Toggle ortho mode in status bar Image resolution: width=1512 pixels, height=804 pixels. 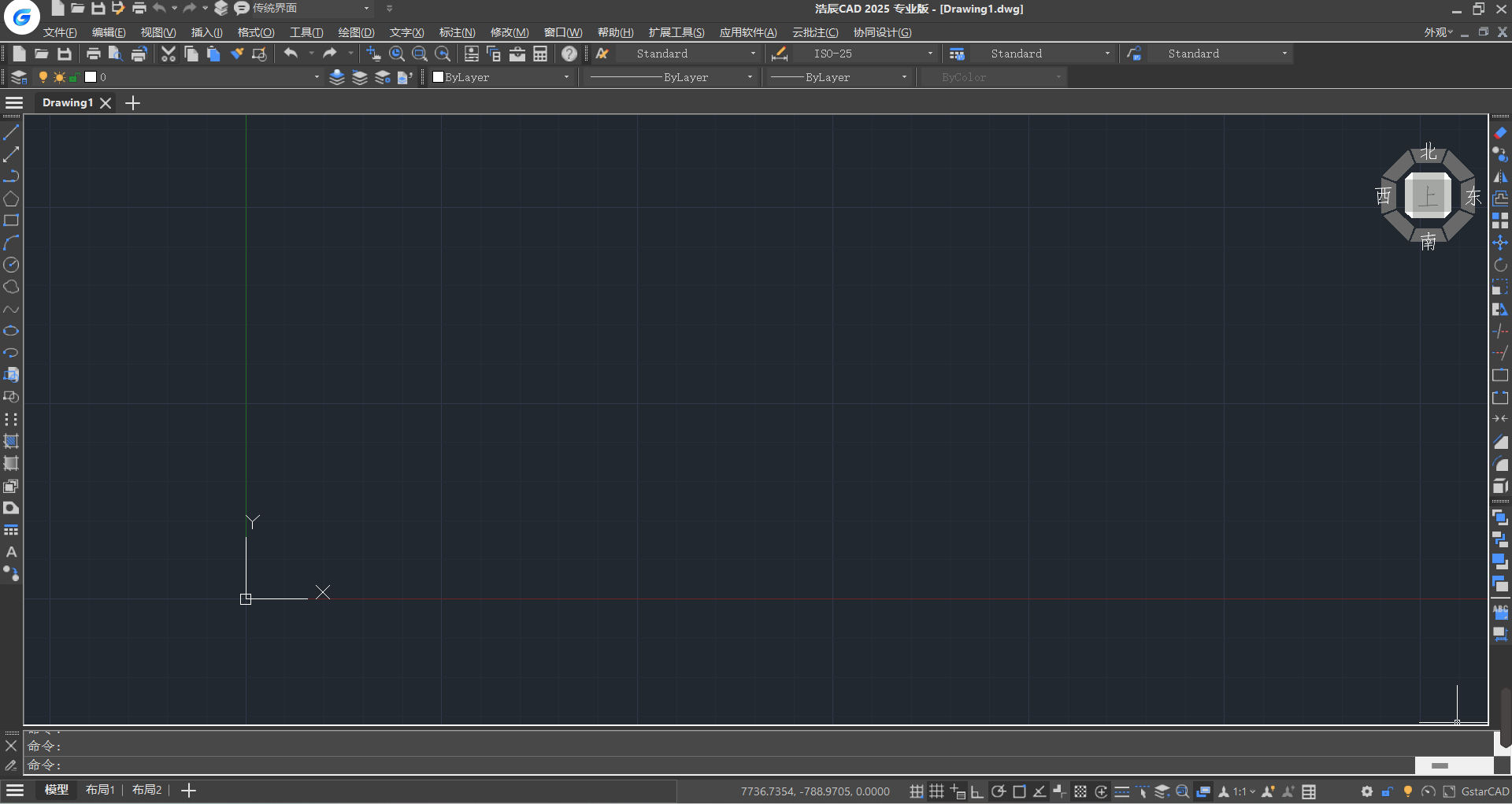click(977, 791)
